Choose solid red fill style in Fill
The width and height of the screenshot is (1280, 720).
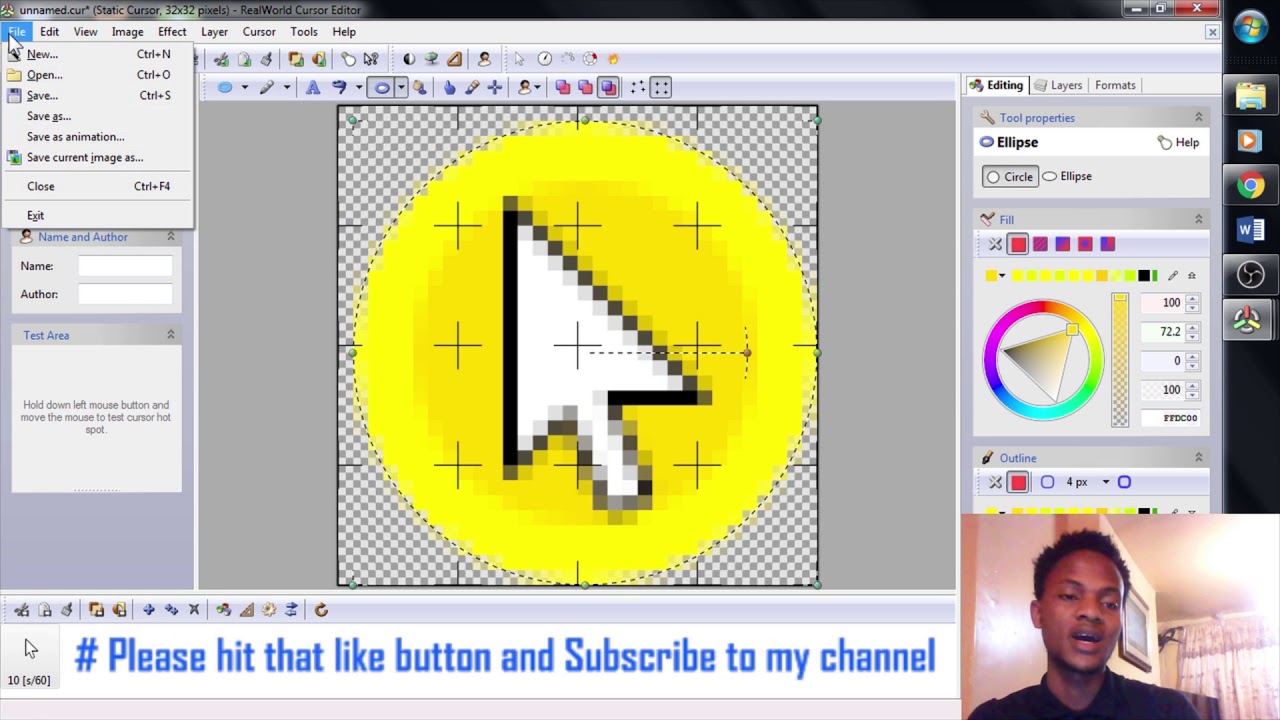point(1018,244)
